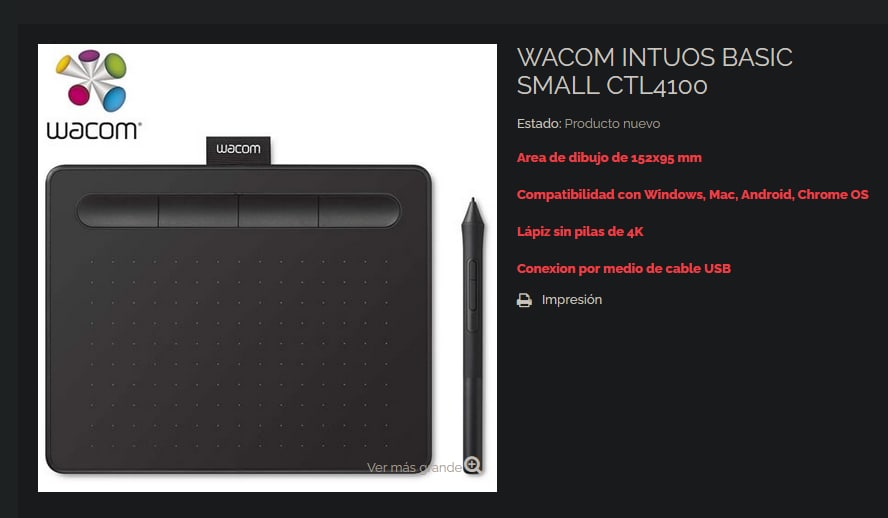Click the Conexion por medio de cable USB line

pyautogui.click(x=624, y=268)
